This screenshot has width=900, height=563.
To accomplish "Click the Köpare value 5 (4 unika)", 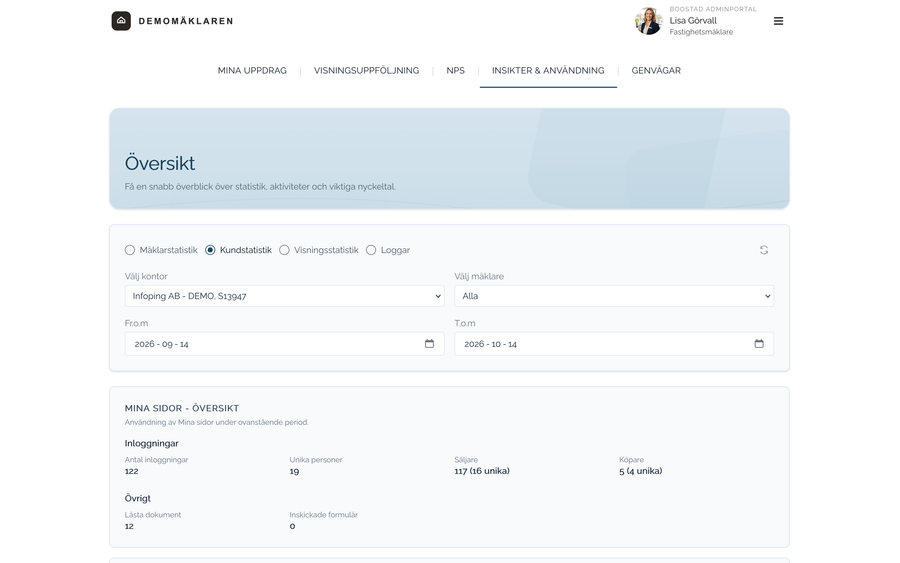I will click(641, 471).
